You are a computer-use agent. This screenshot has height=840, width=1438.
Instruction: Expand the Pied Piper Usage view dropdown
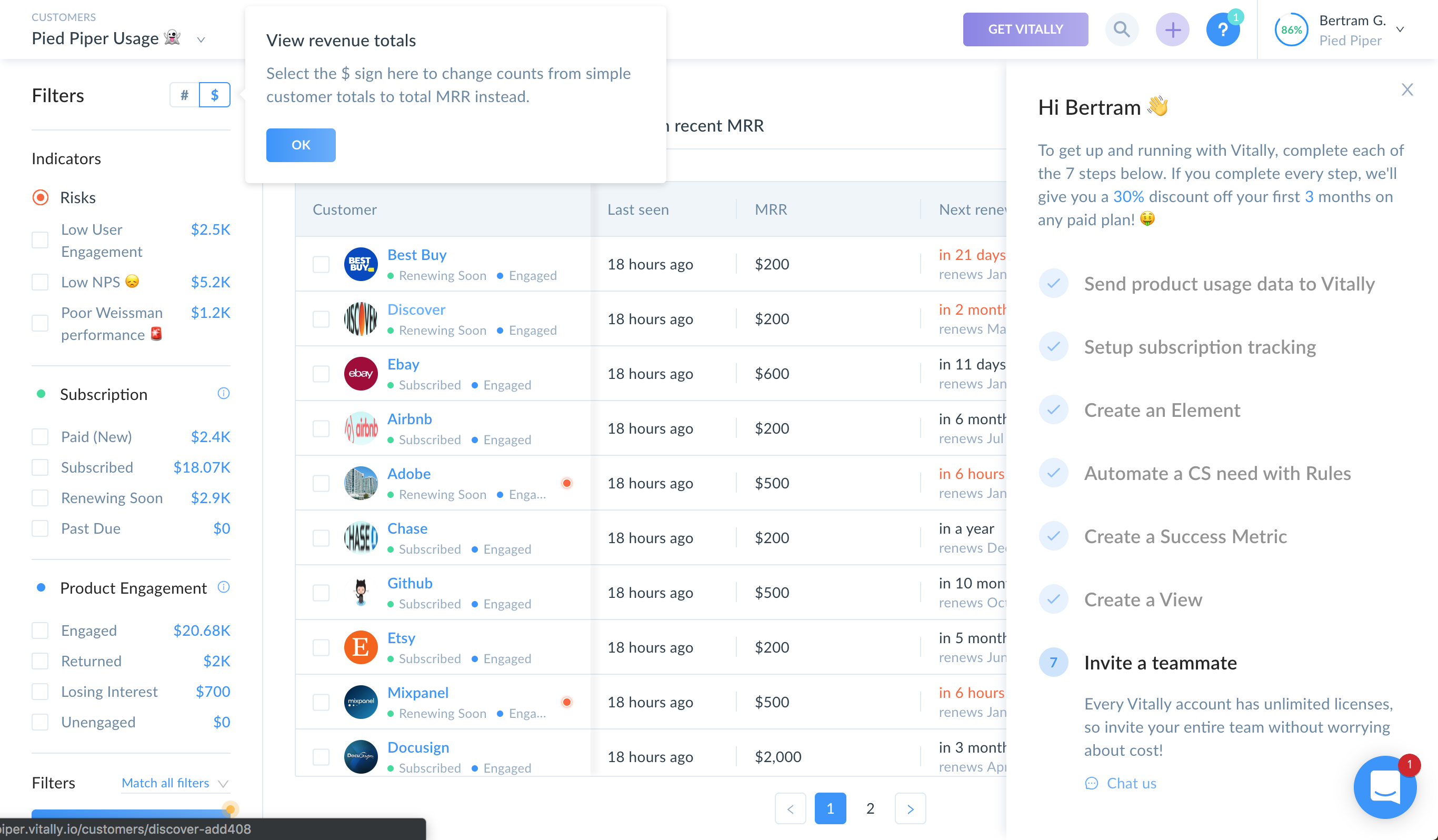click(201, 40)
